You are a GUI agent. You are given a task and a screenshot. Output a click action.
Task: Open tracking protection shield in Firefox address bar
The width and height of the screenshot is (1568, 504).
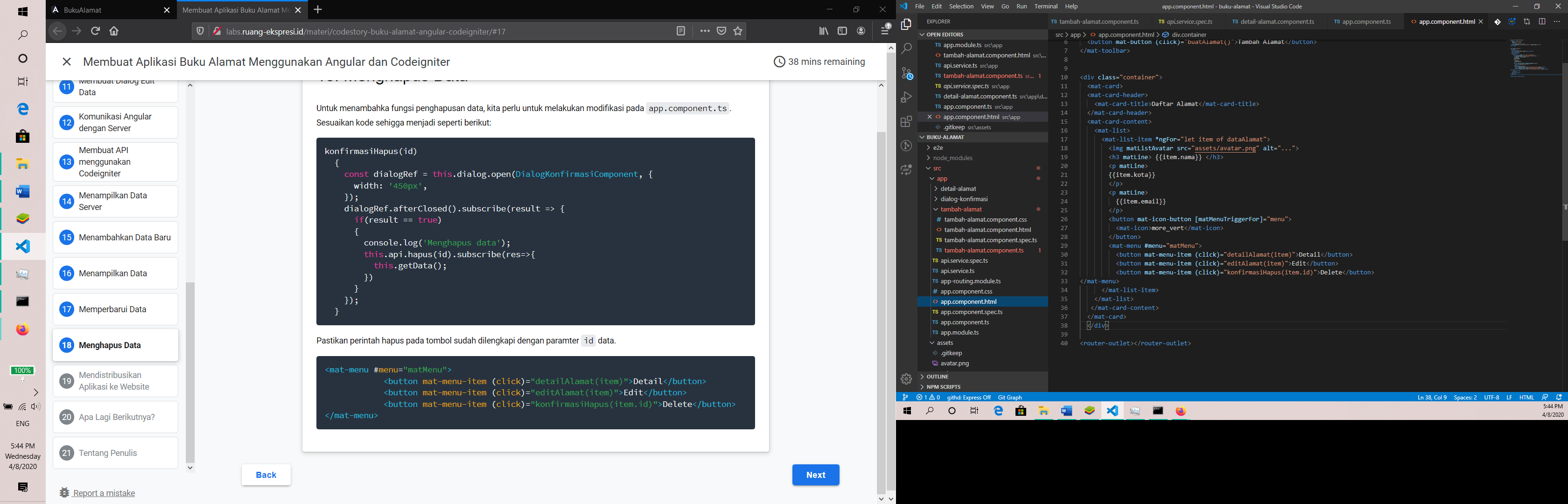(x=200, y=31)
